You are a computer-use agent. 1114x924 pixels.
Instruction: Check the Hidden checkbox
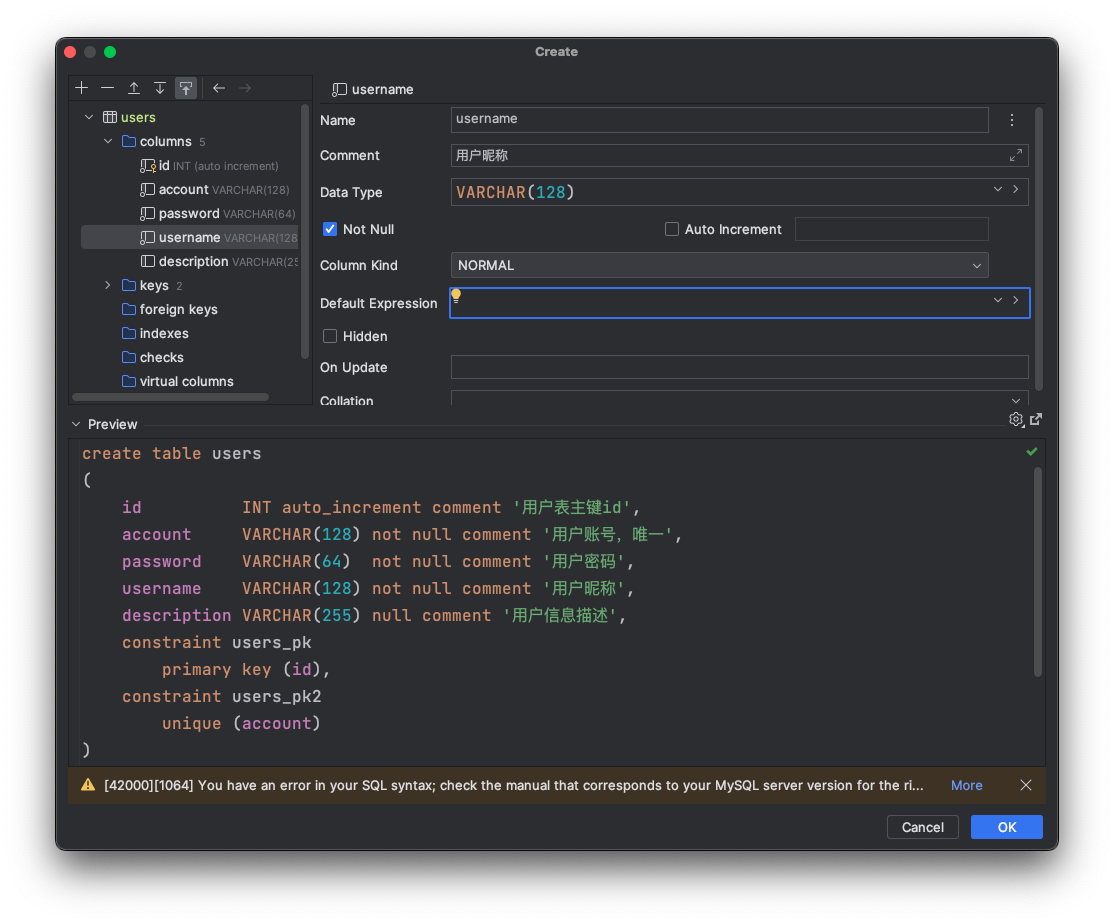[x=330, y=336]
